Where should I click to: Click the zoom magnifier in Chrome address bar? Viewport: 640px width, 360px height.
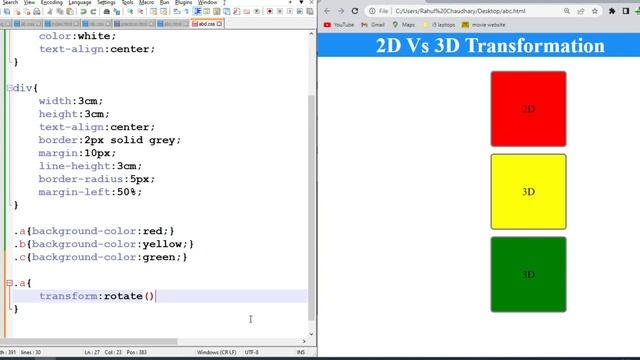[x=567, y=11]
